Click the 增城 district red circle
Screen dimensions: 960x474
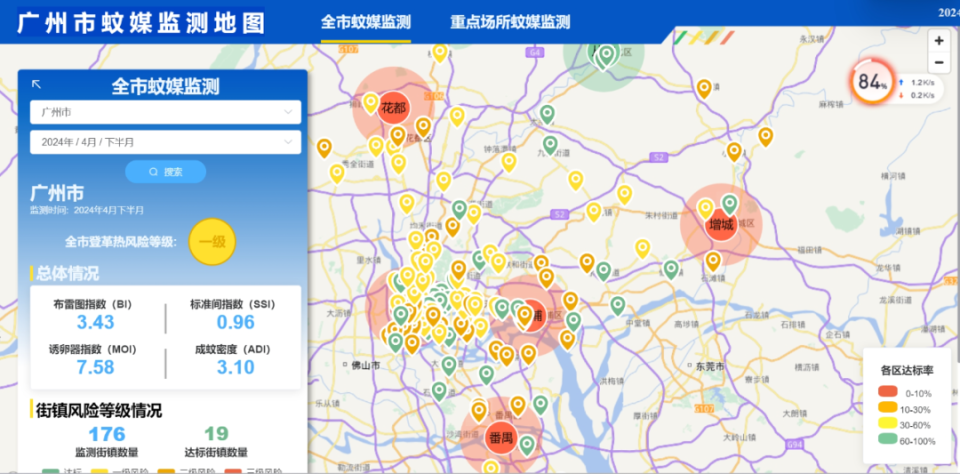(721, 224)
